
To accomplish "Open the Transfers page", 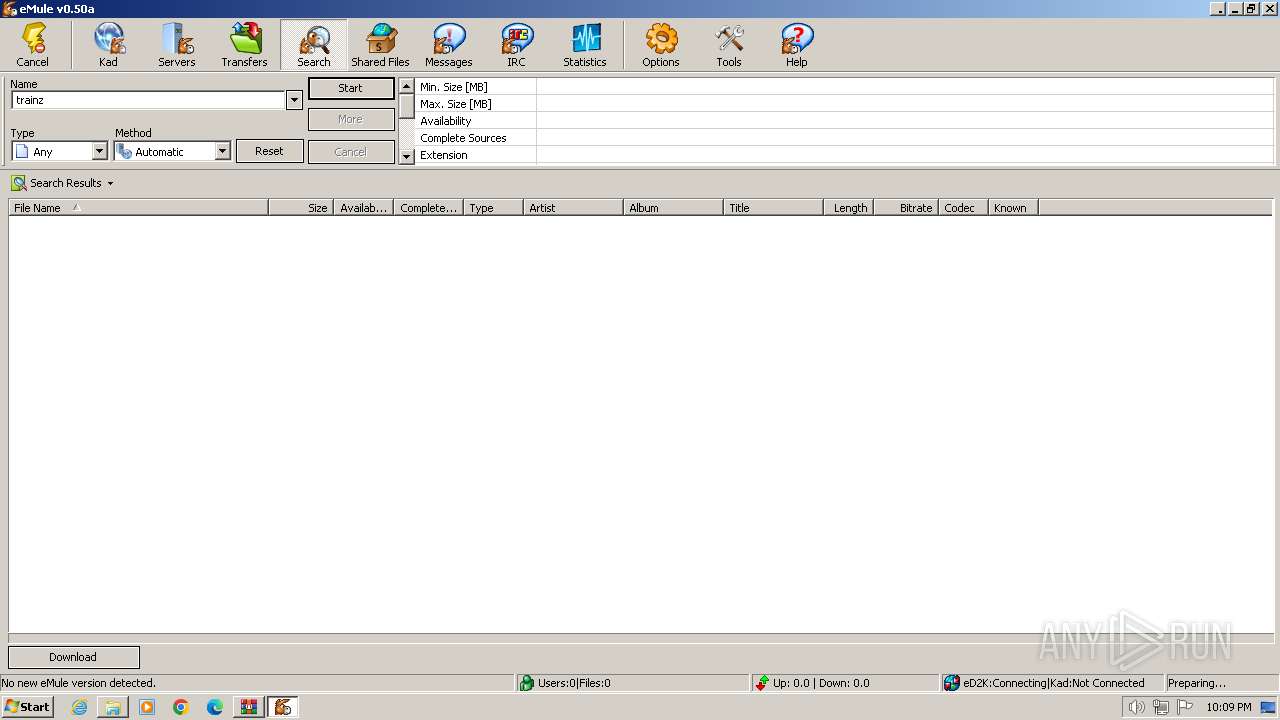I will point(244,45).
